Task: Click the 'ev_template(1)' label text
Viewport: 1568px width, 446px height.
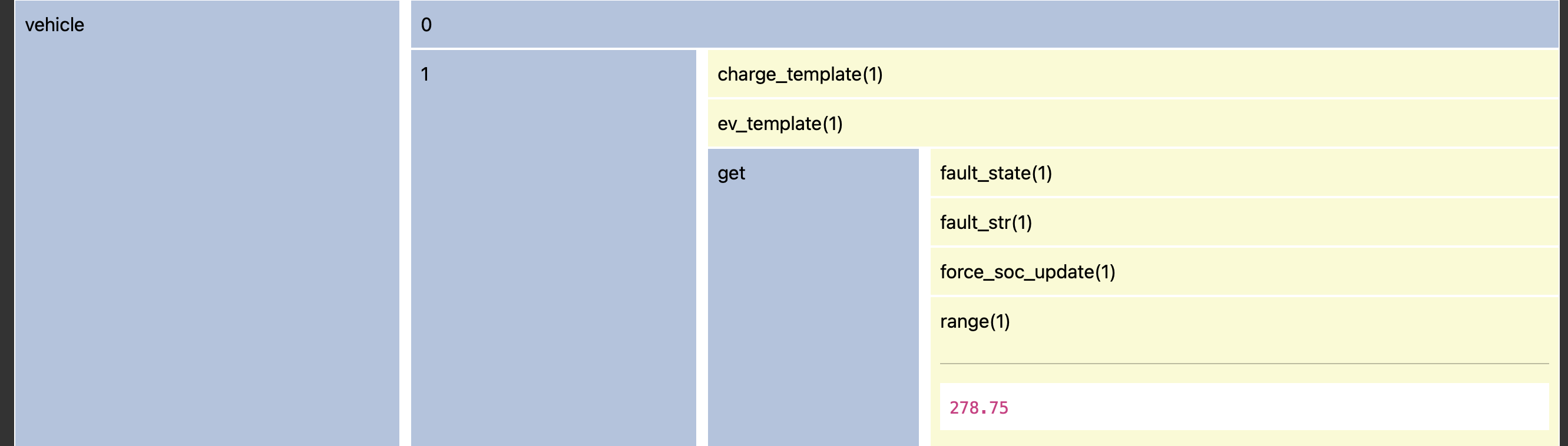Action: tap(780, 124)
